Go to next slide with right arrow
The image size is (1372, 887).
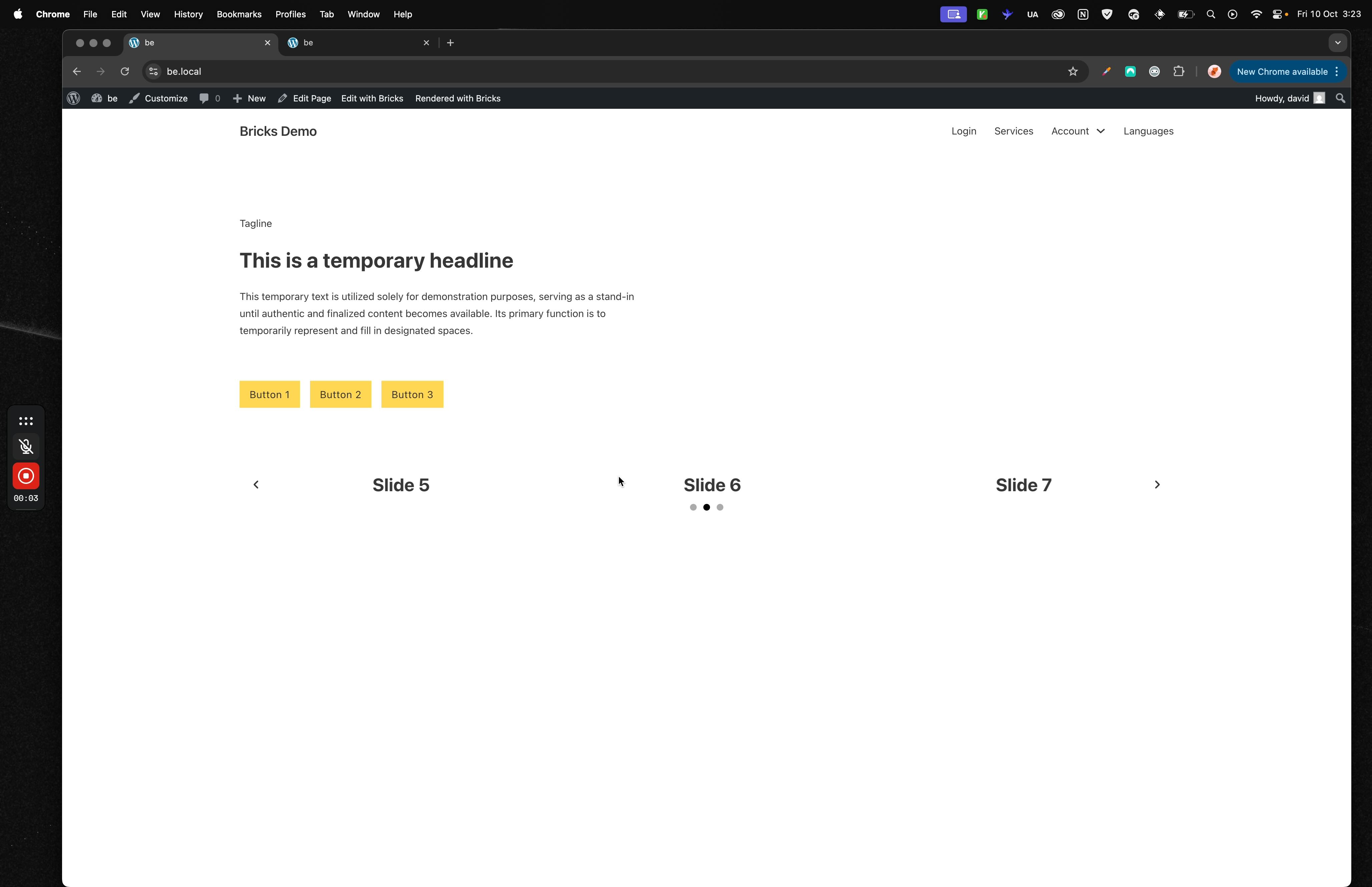1157,485
